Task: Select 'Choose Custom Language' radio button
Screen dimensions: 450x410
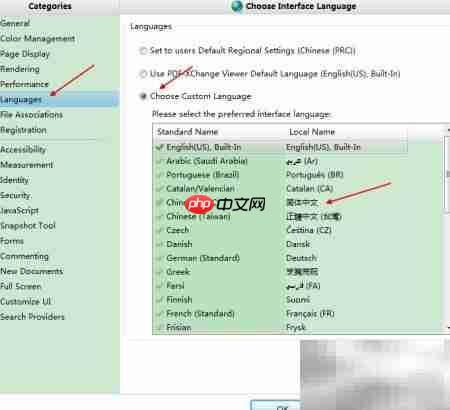Action: [143, 96]
